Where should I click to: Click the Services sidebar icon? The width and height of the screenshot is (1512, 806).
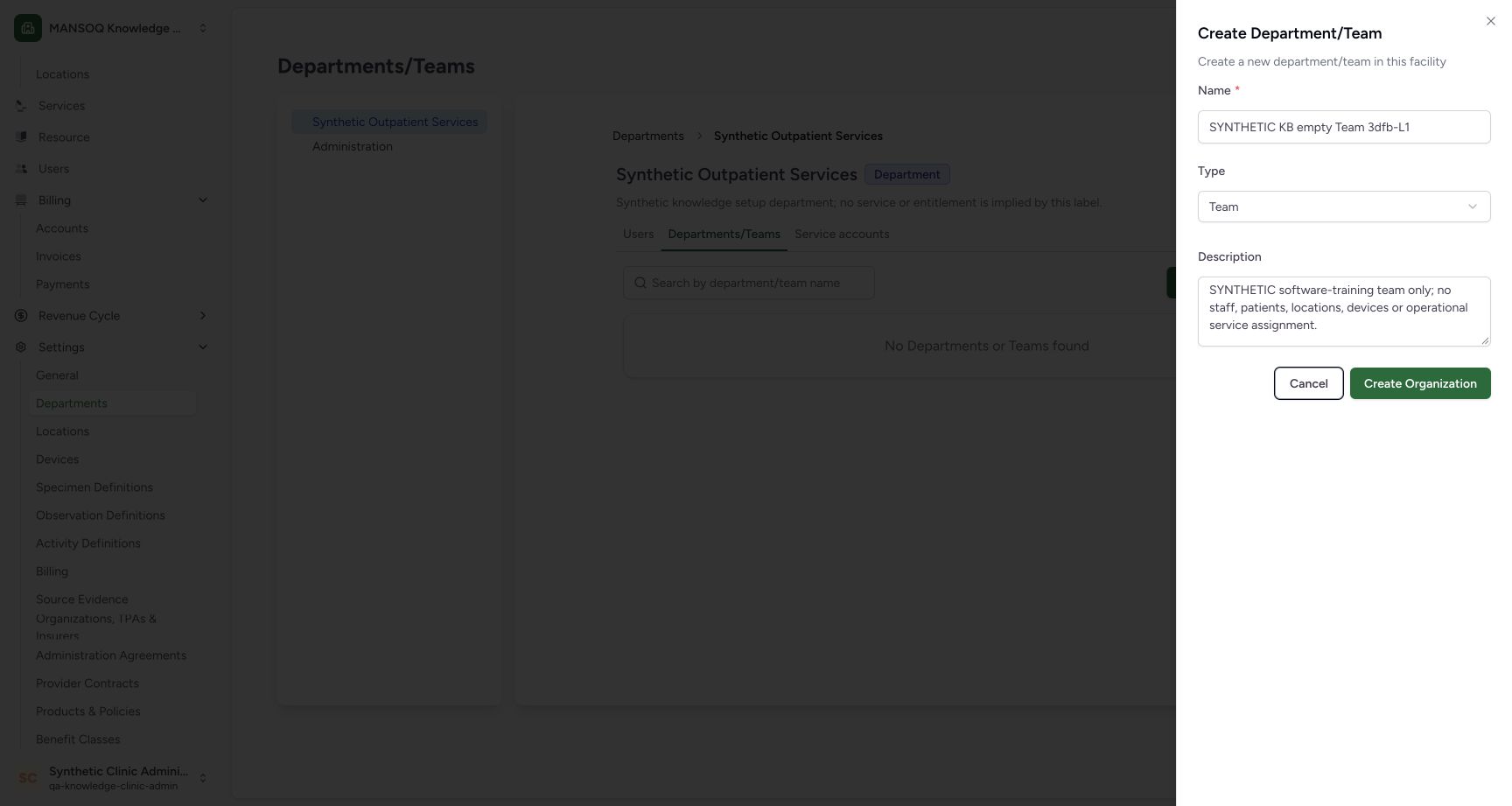[x=21, y=106]
